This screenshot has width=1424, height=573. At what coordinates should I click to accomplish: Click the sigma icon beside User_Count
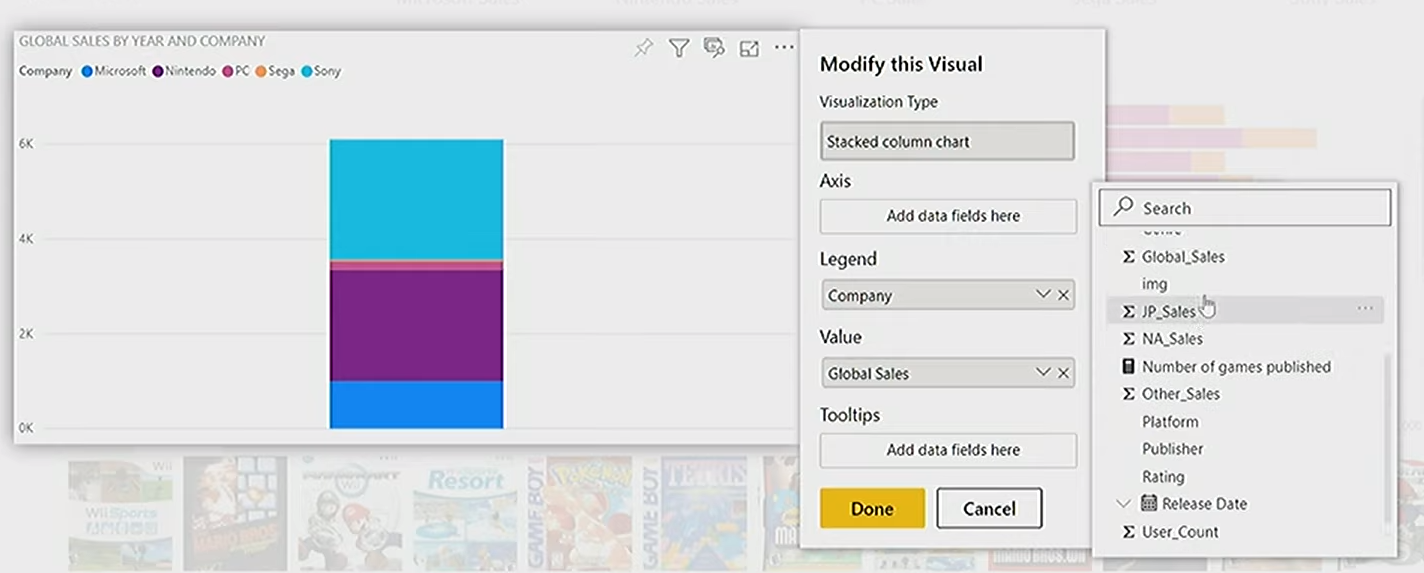[x=1128, y=532]
